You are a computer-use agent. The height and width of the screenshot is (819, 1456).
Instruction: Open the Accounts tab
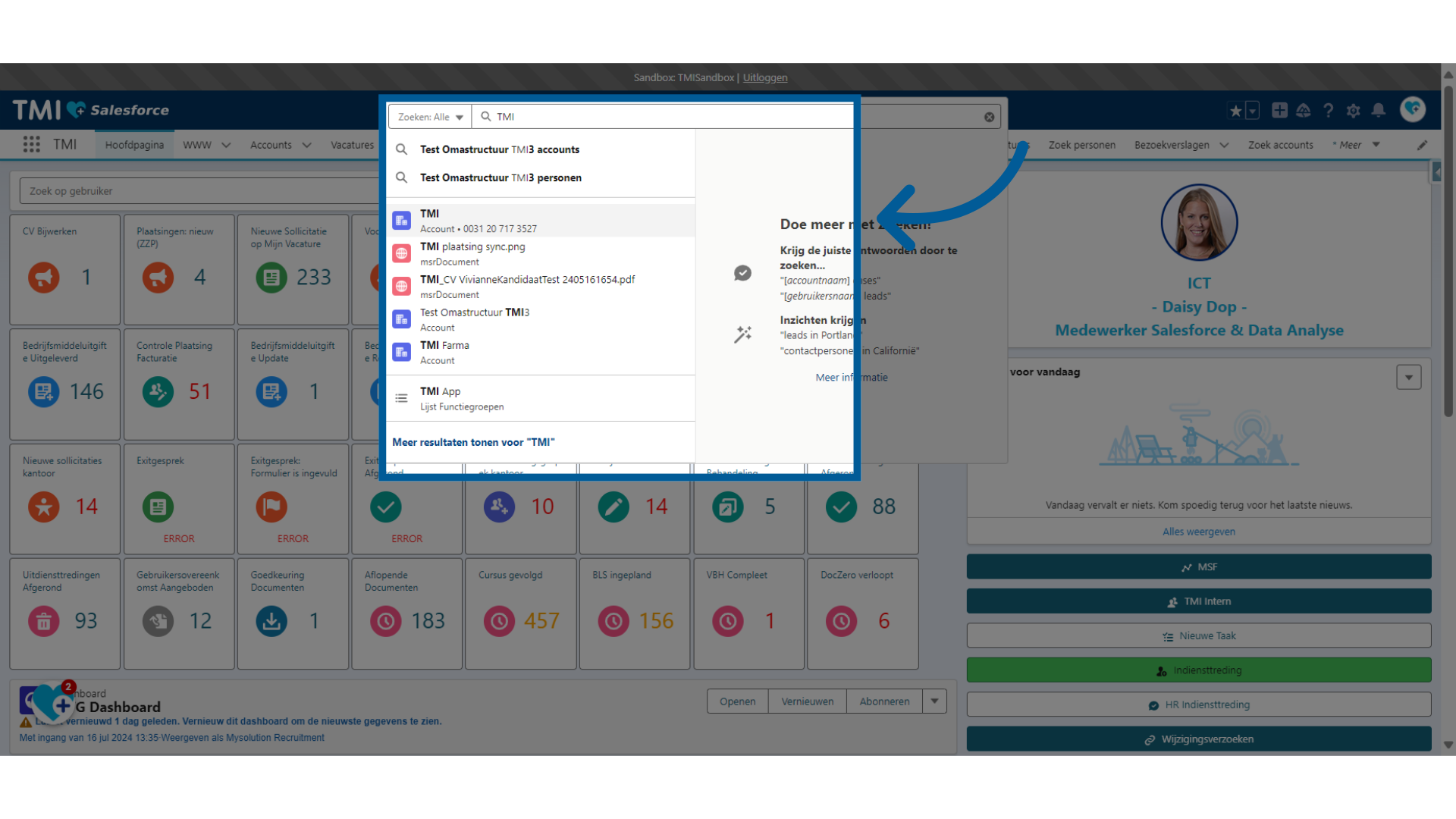click(271, 145)
